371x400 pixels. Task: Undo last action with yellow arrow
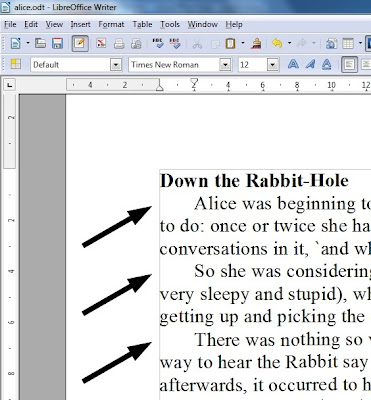coord(277,43)
